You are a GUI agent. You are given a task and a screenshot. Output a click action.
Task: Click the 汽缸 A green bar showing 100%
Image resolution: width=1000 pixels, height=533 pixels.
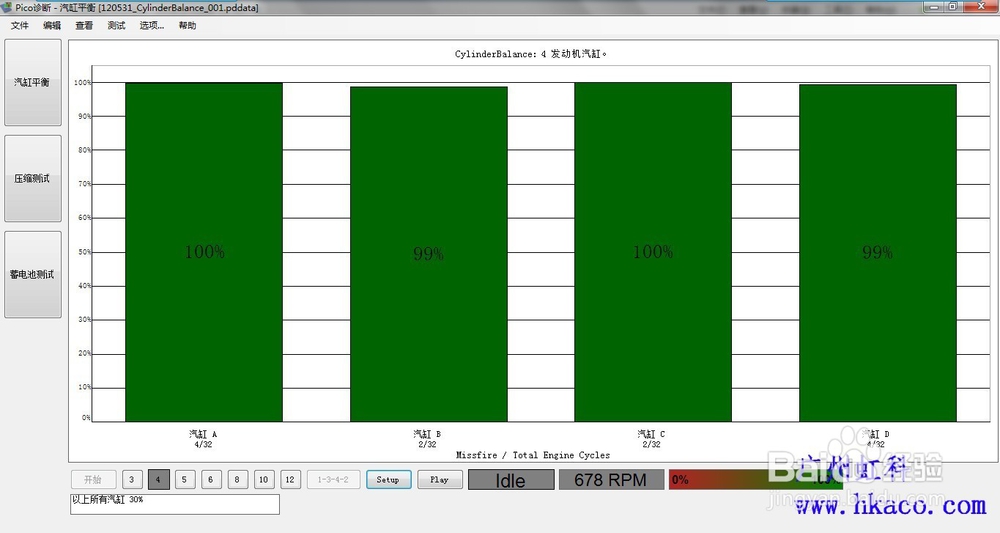coord(204,252)
